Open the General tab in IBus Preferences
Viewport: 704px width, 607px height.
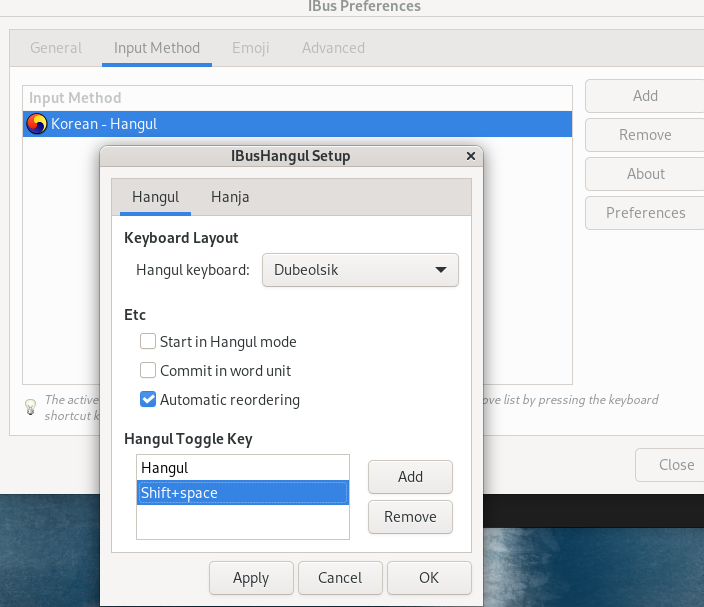pos(56,48)
